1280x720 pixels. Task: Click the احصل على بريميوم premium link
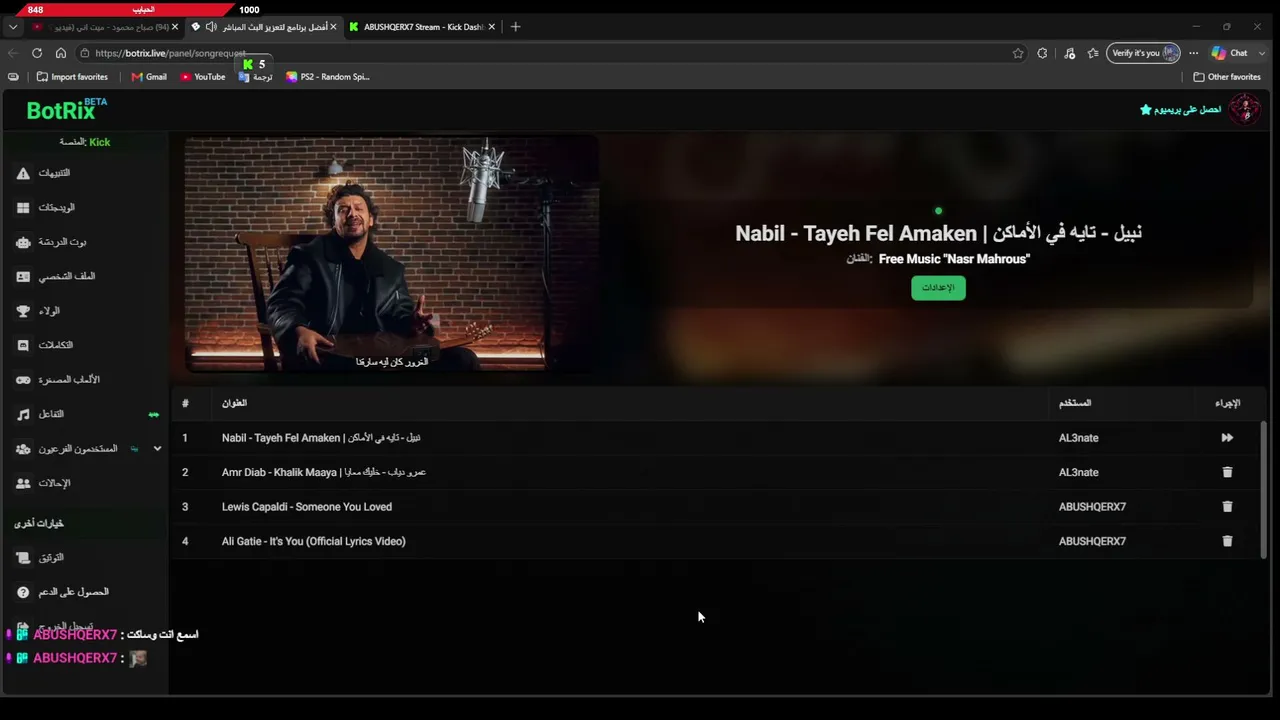(1181, 109)
